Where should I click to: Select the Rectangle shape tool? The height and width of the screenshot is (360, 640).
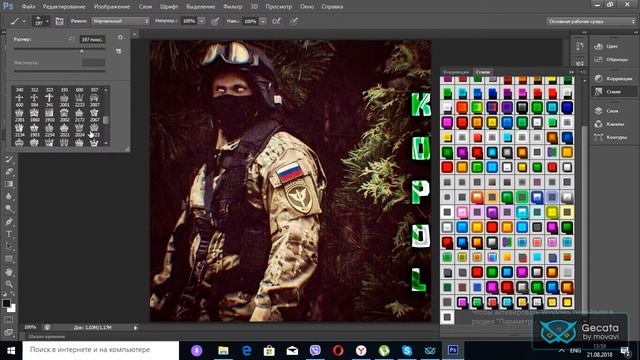point(9,259)
